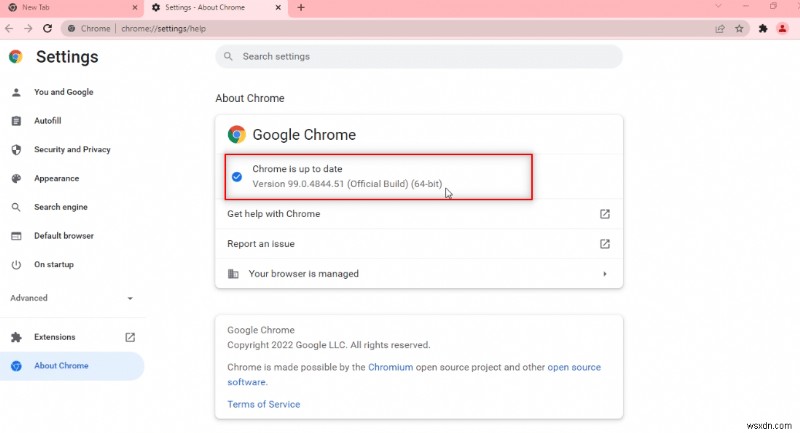Click the Search settings field
The image size is (800, 433).
coord(418,57)
